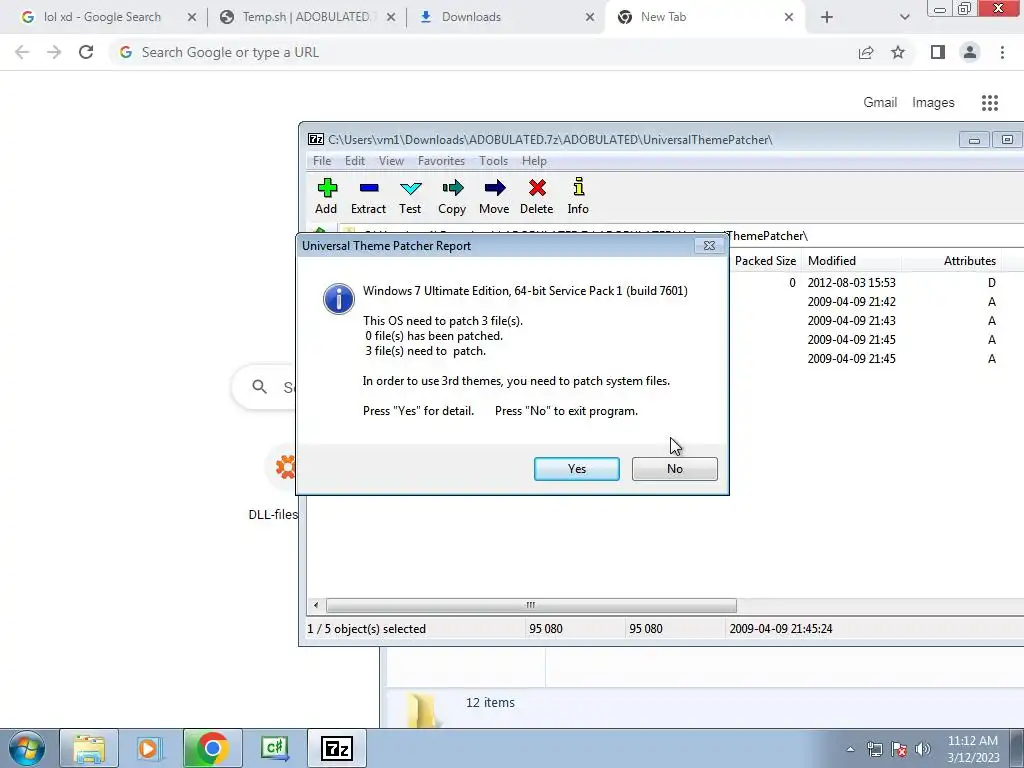The width and height of the screenshot is (1024, 768).
Task: Click the volume speaker tray icon
Action: tap(923, 749)
